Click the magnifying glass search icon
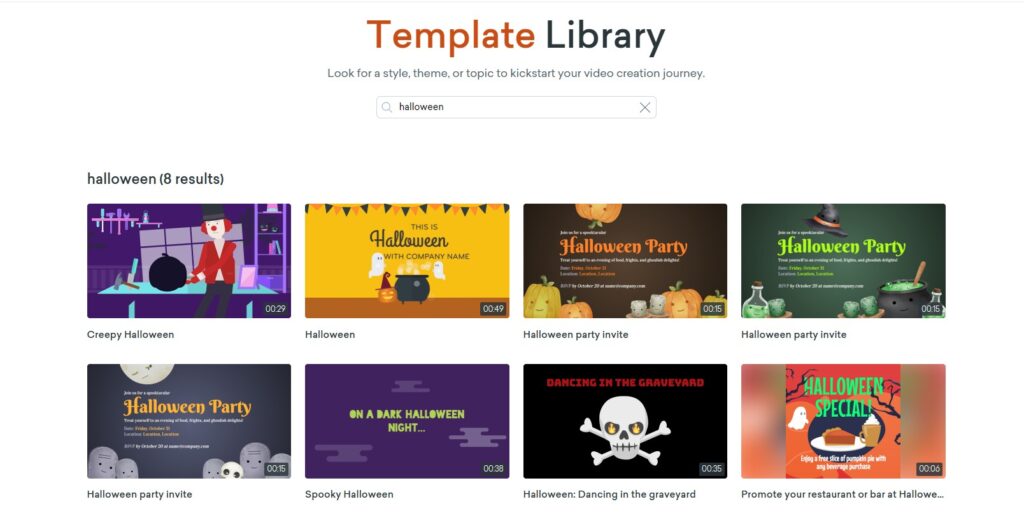This screenshot has height=518, width=1024. (x=387, y=107)
